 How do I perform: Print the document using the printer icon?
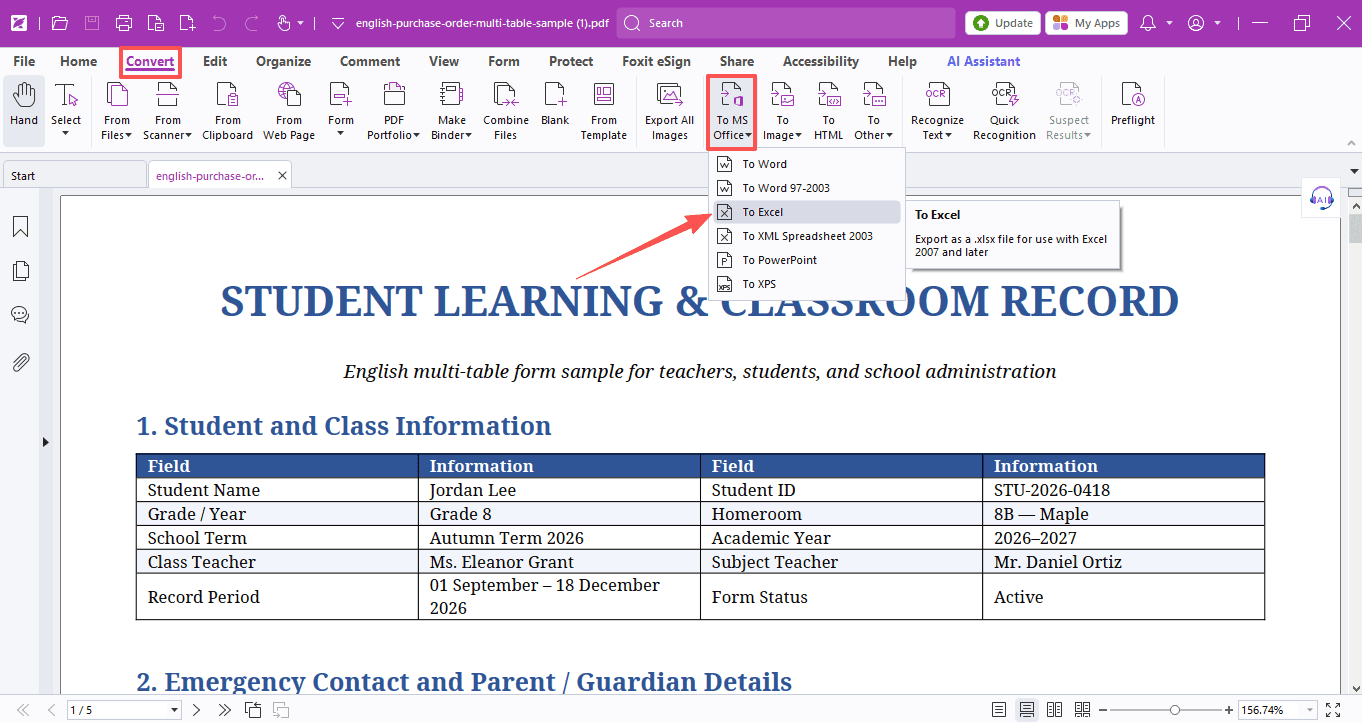click(x=123, y=22)
